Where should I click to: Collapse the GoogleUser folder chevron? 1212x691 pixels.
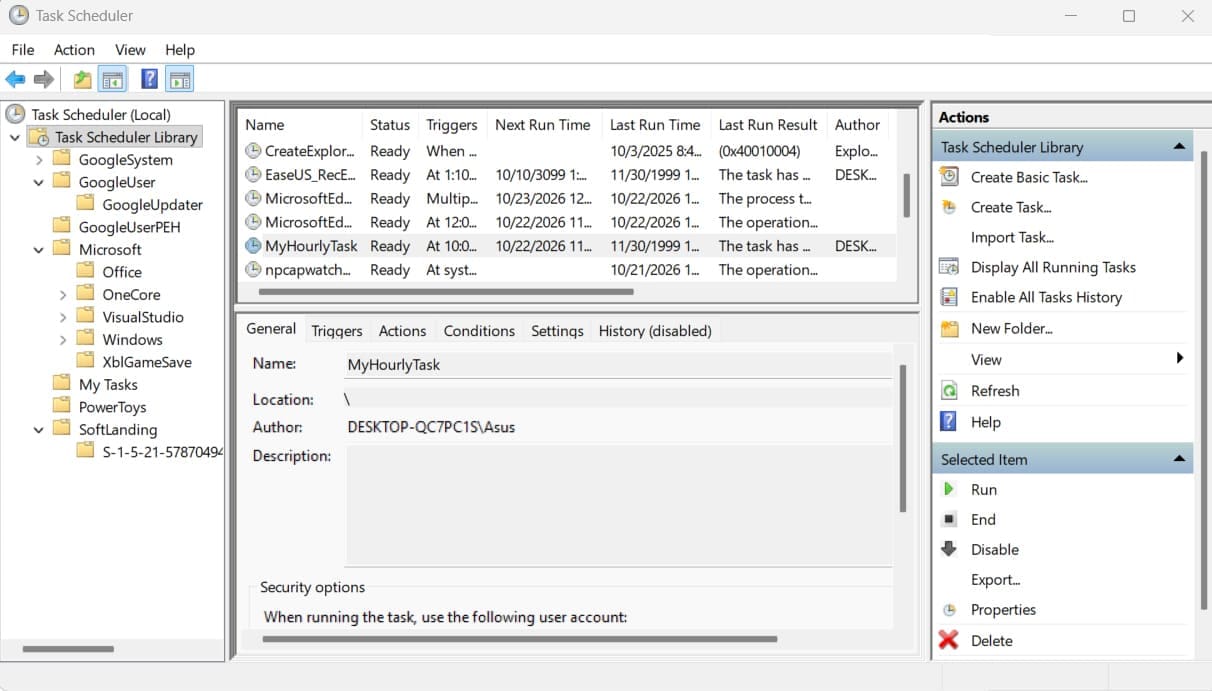(39, 182)
